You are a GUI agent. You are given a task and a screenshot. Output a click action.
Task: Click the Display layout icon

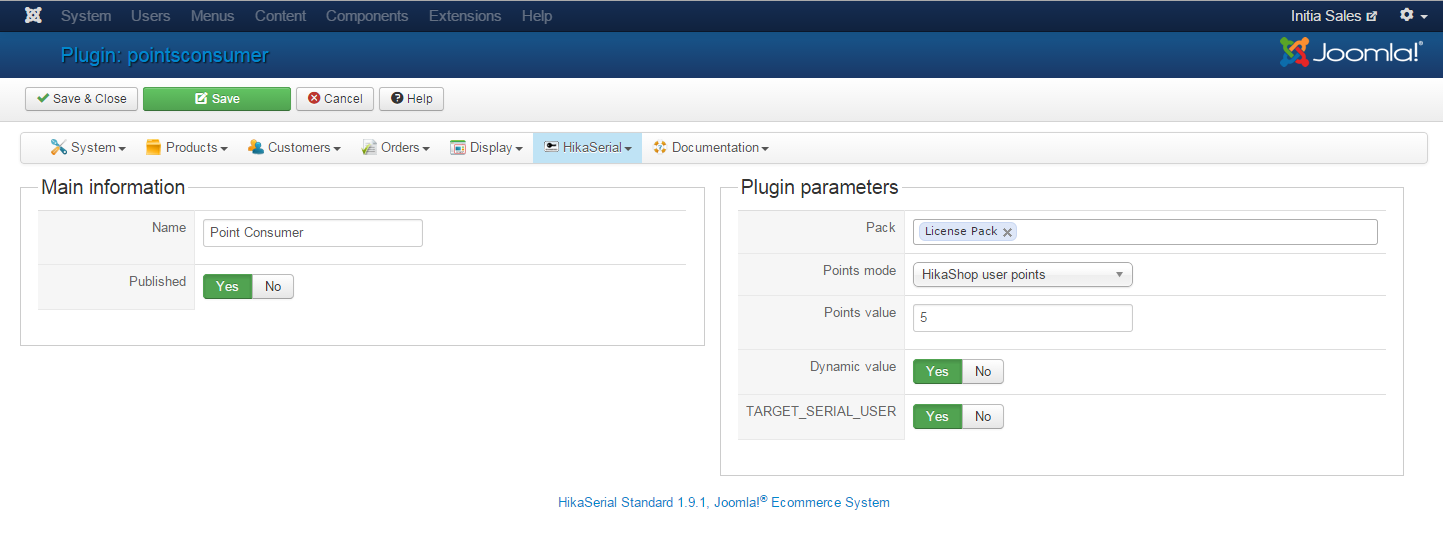tap(458, 148)
